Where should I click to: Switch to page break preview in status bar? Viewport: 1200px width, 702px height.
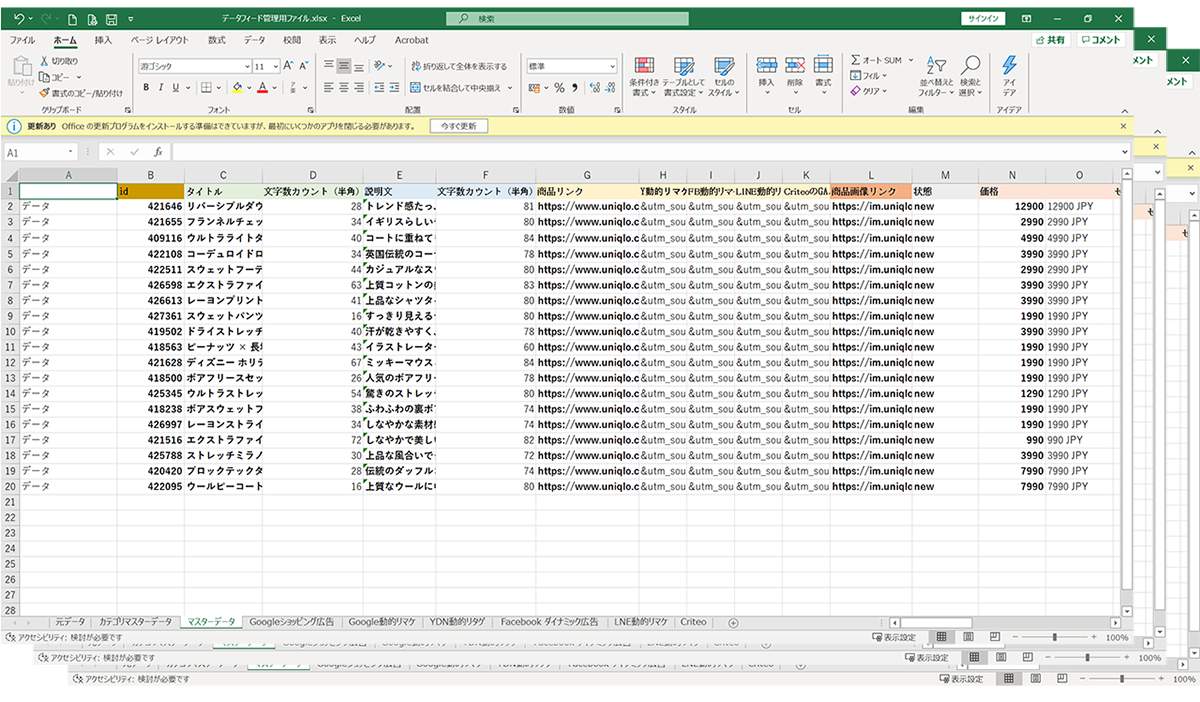(x=994, y=637)
